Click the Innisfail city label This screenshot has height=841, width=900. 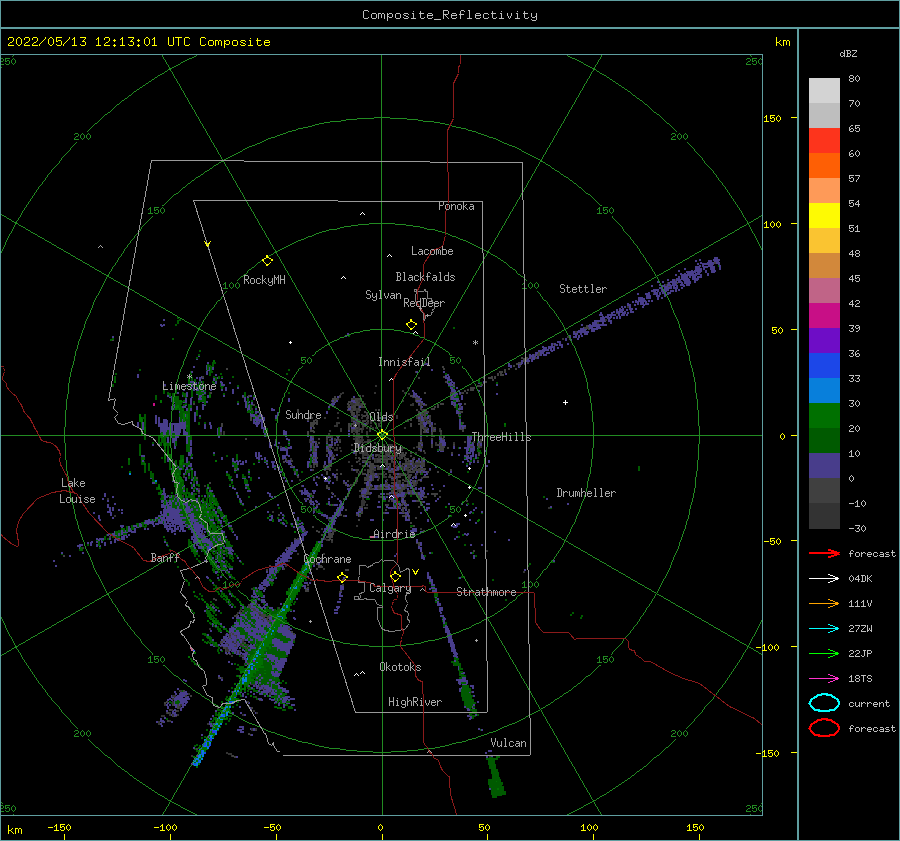[404, 362]
